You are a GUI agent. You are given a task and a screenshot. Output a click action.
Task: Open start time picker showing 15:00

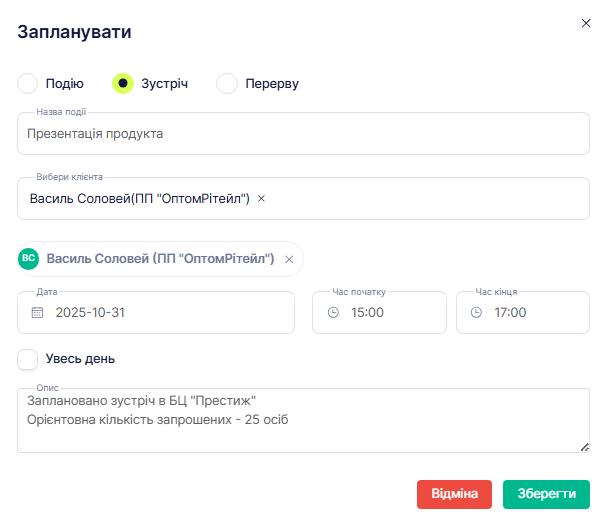[380, 312]
